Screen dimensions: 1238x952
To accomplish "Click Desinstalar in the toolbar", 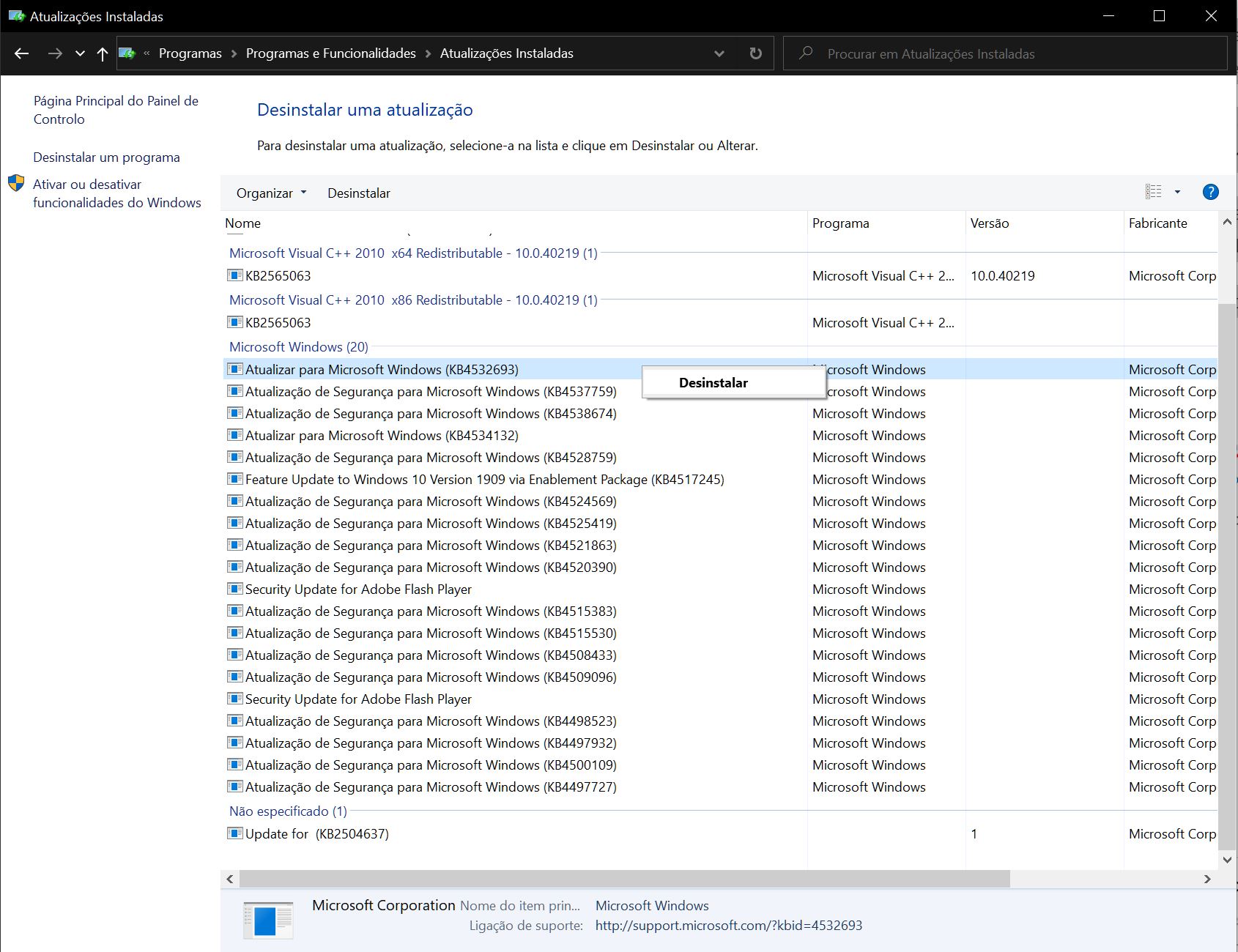I will coord(358,193).
